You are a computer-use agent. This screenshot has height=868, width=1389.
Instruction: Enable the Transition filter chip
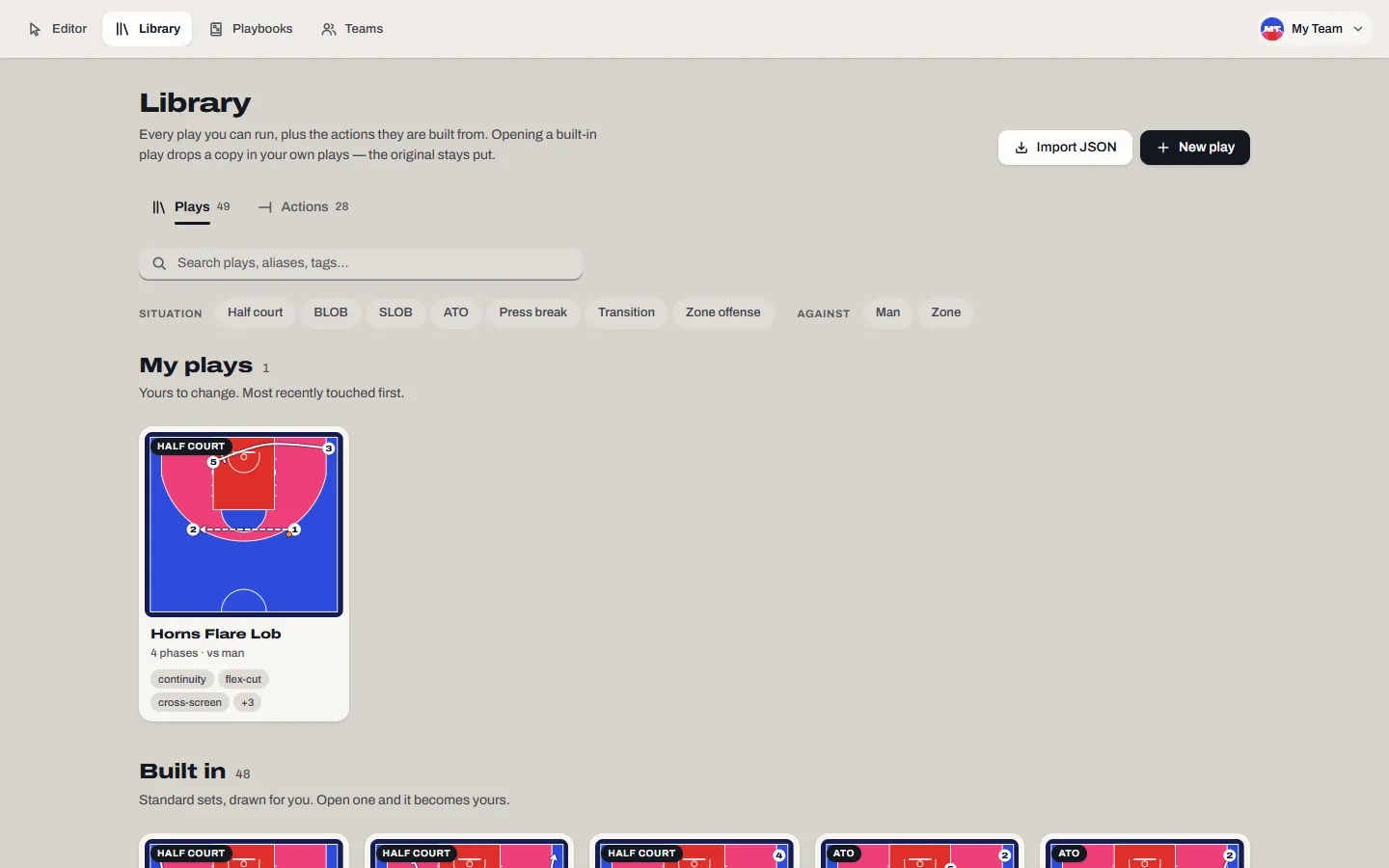[626, 312]
